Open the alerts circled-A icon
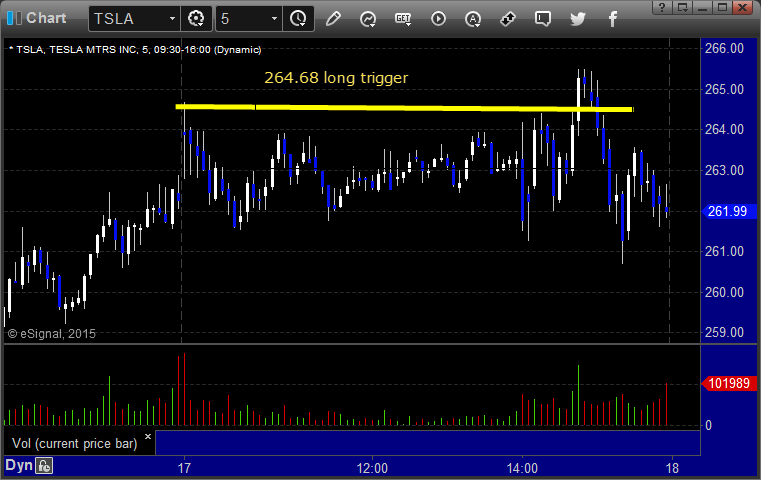 click(x=473, y=19)
